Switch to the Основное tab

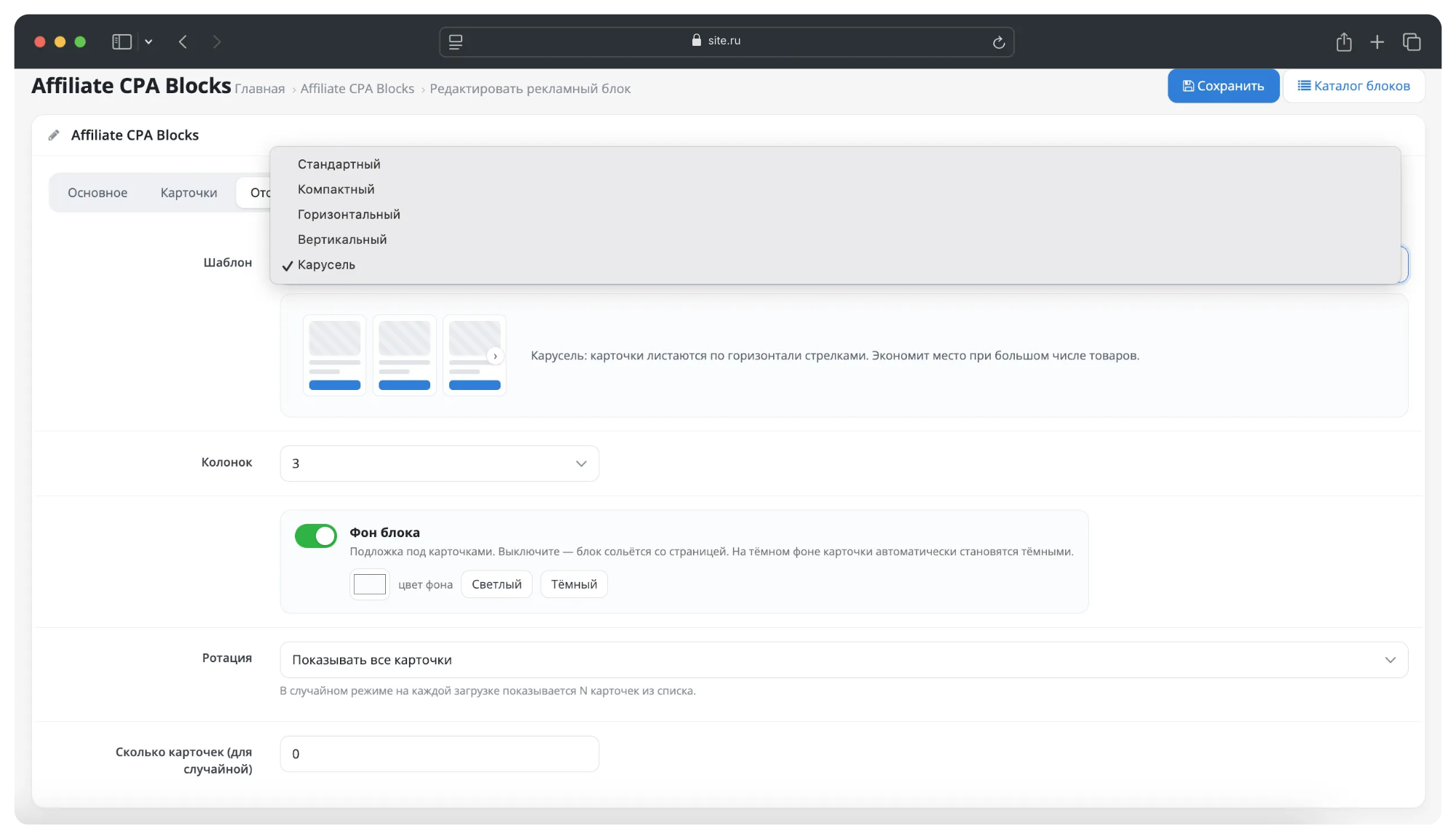point(98,193)
